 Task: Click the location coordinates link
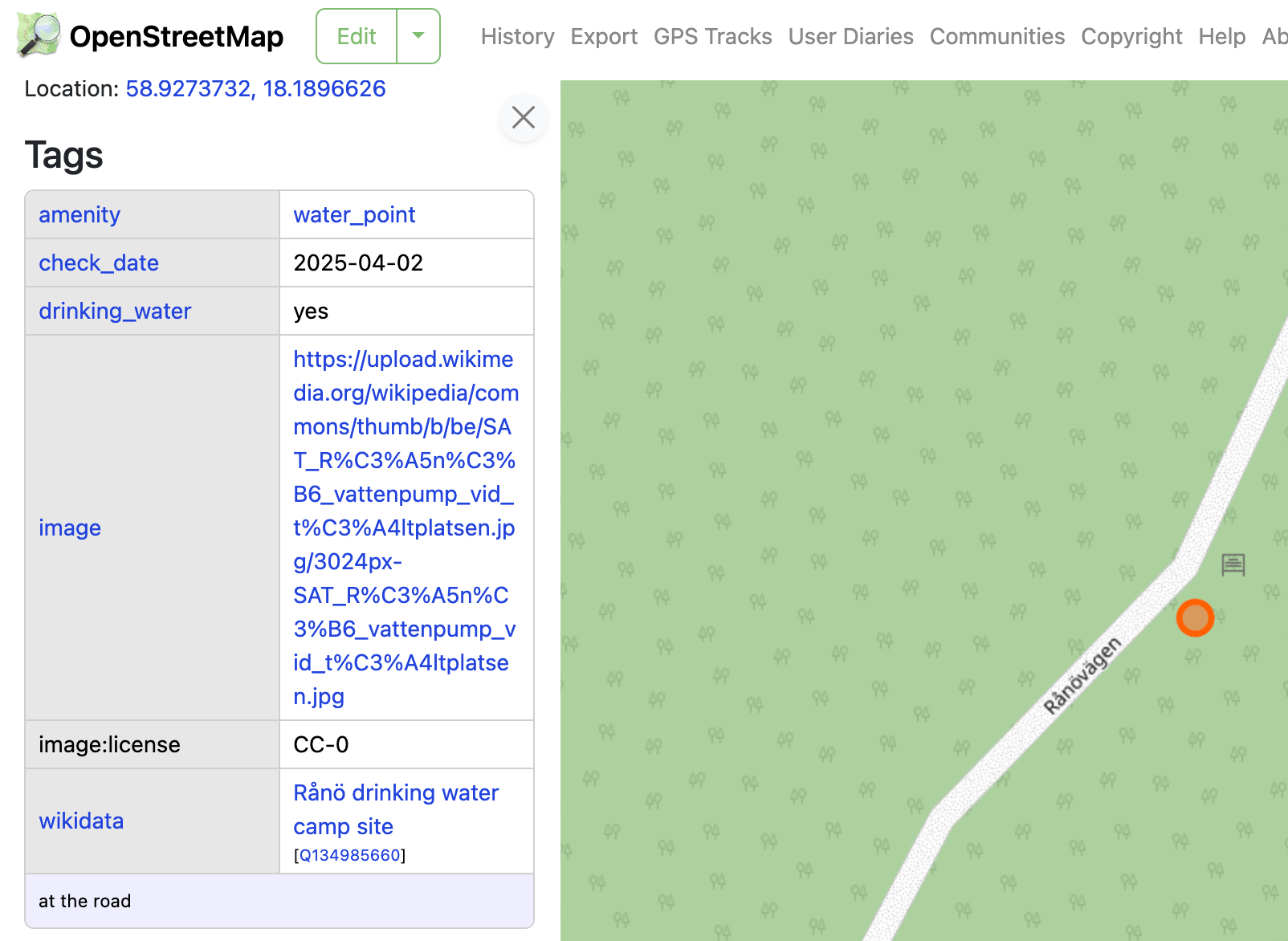click(255, 88)
